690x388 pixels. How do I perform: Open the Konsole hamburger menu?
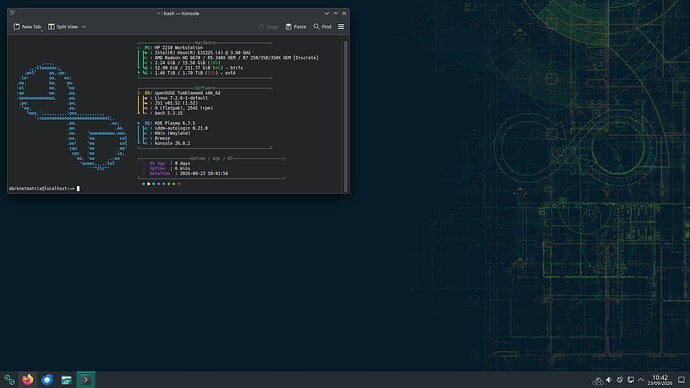pos(341,27)
